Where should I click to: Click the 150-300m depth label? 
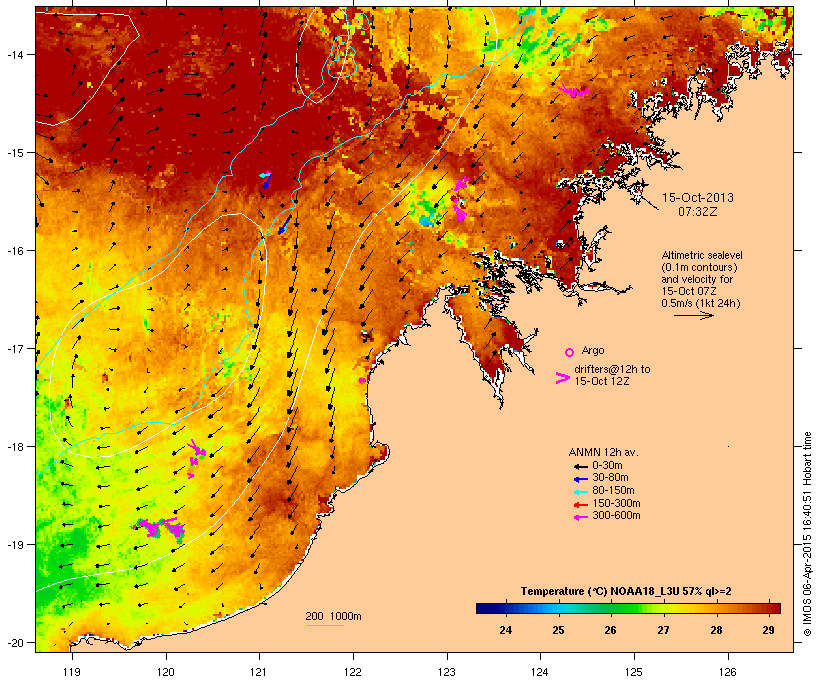pyautogui.click(x=617, y=503)
